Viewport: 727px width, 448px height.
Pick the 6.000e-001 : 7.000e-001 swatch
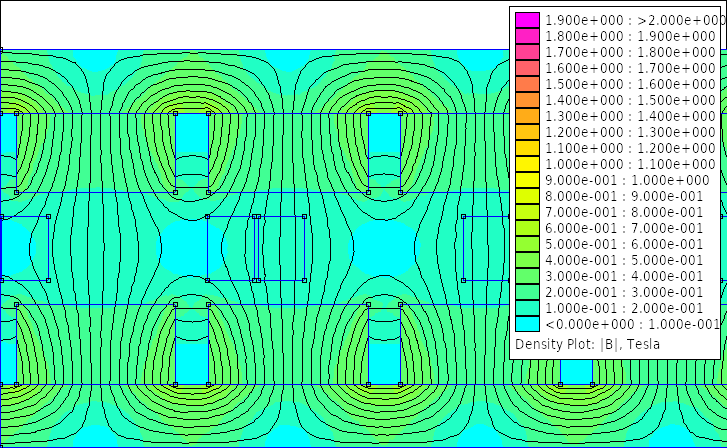527,228
